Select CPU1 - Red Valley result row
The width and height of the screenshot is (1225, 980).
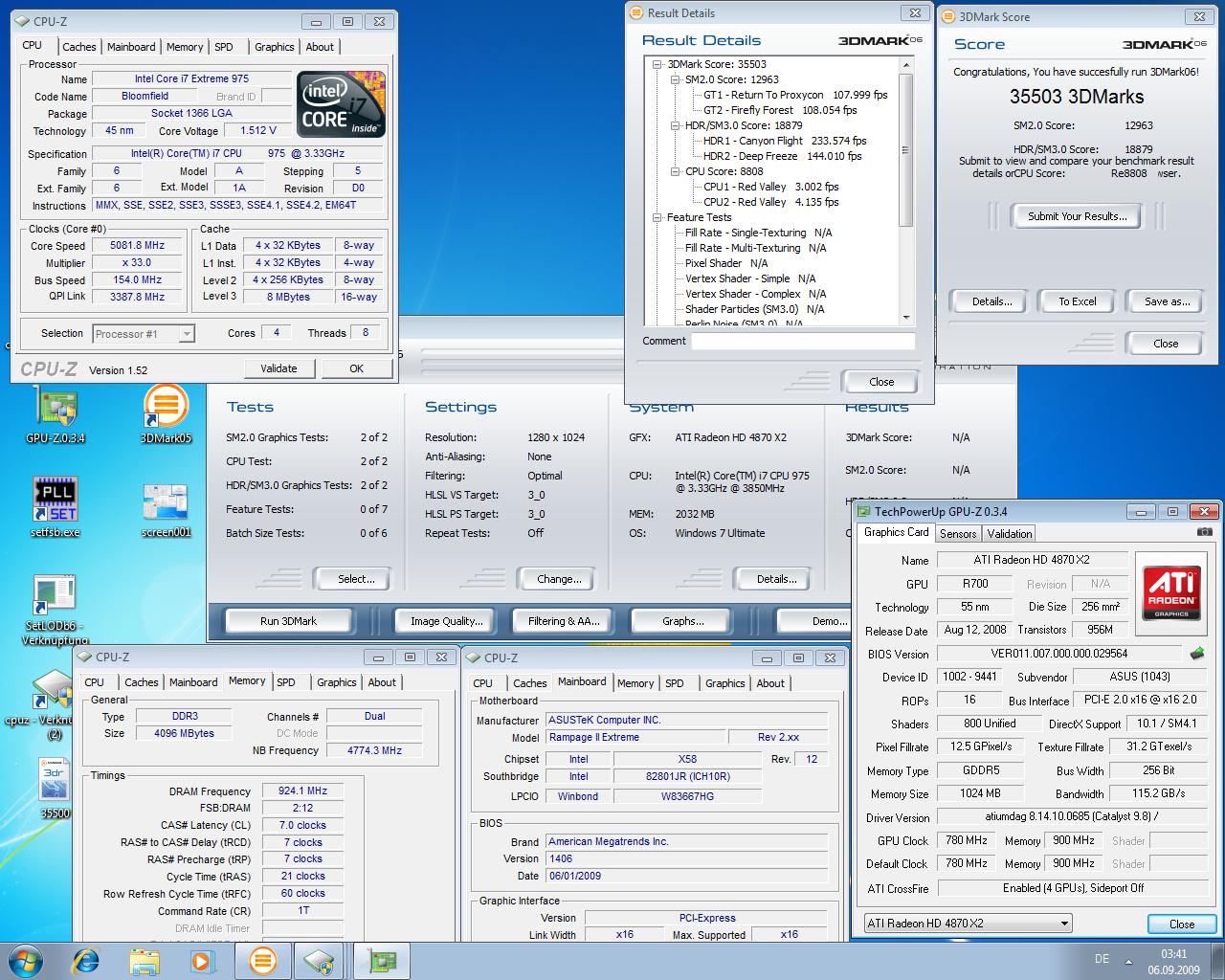pyautogui.click(x=770, y=187)
